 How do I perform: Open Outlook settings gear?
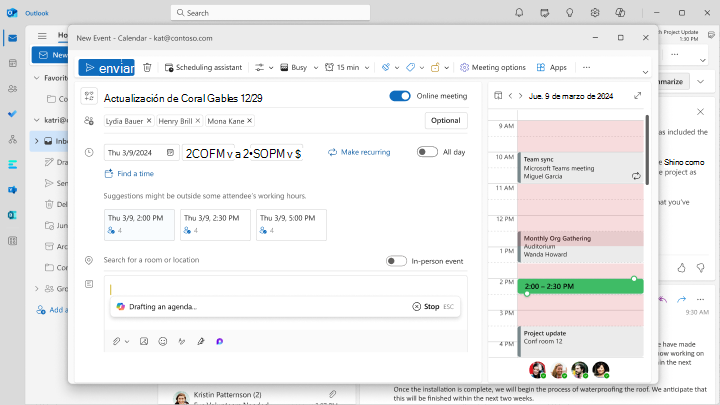tap(595, 13)
